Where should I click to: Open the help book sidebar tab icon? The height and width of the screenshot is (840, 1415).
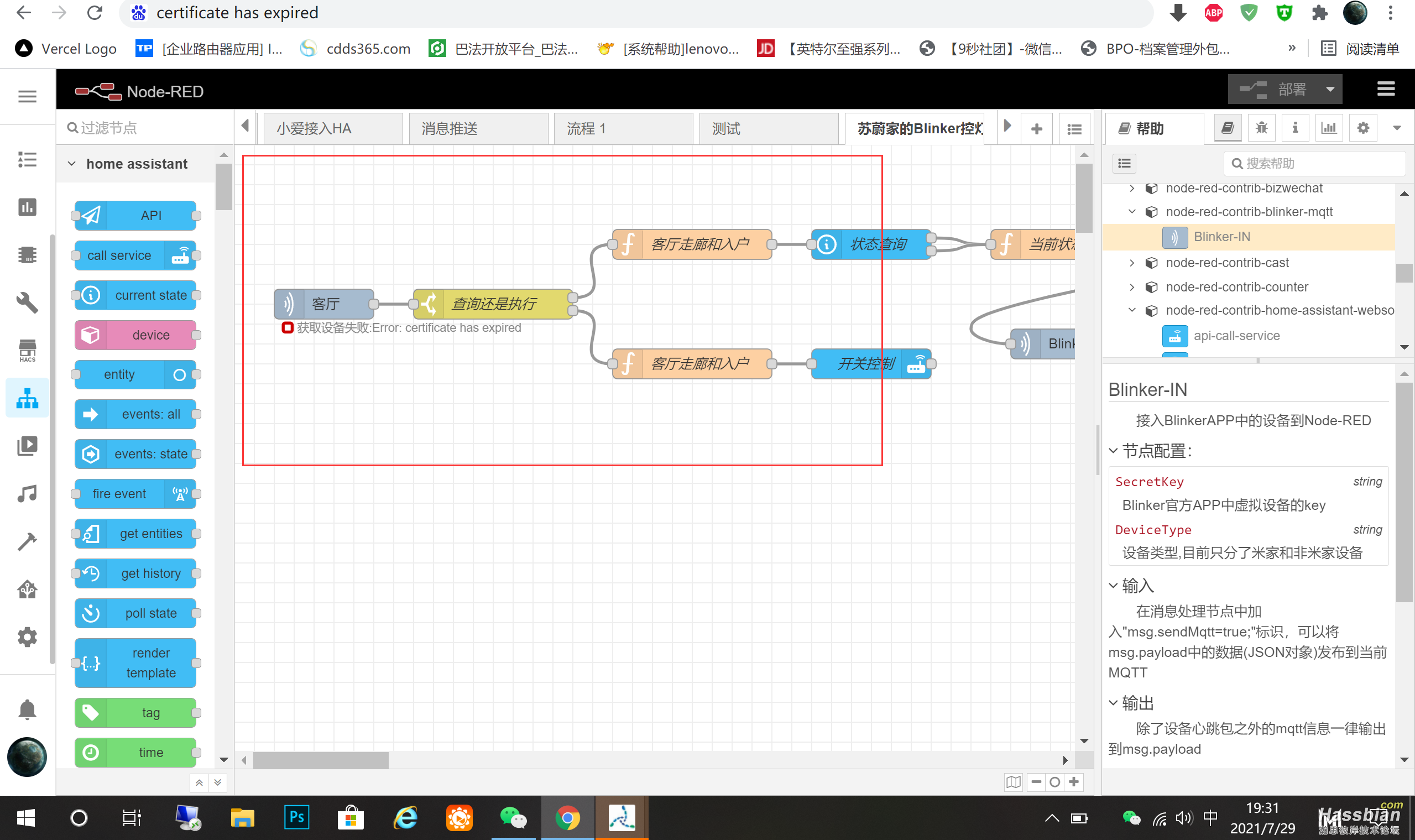1228,128
